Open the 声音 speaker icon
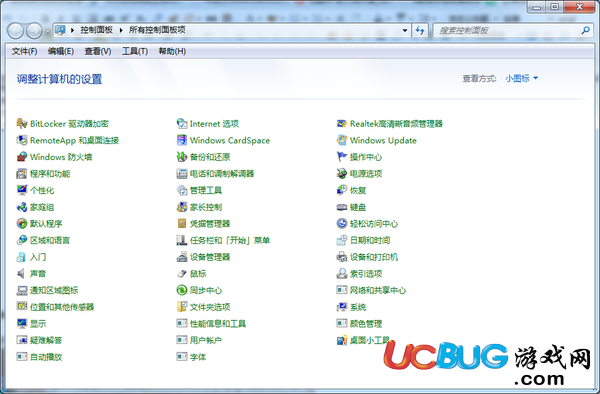Screen dimensions: 600x394 click(22, 274)
